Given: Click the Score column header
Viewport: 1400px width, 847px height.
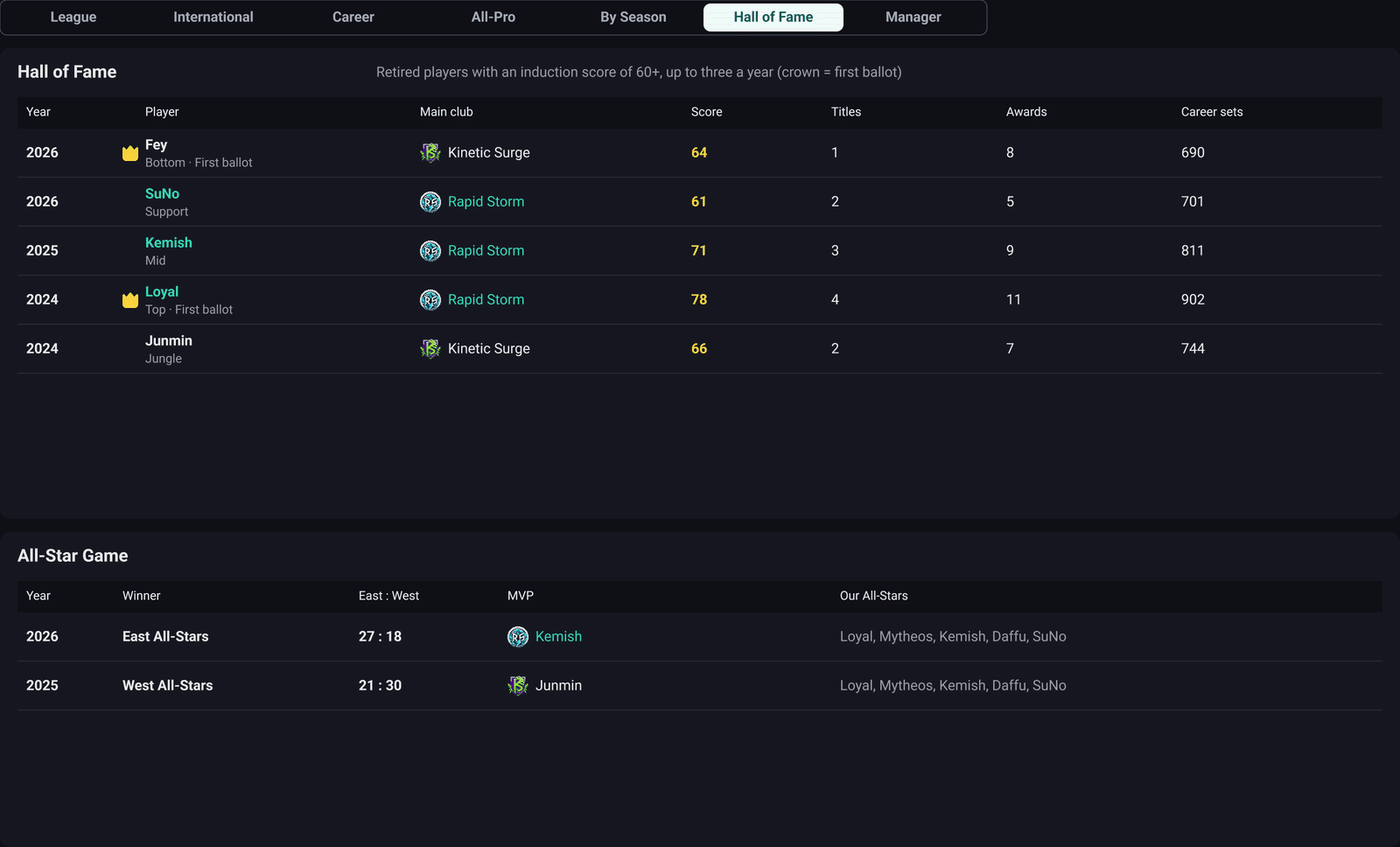Looking at the screenshot, I should 707,112.
